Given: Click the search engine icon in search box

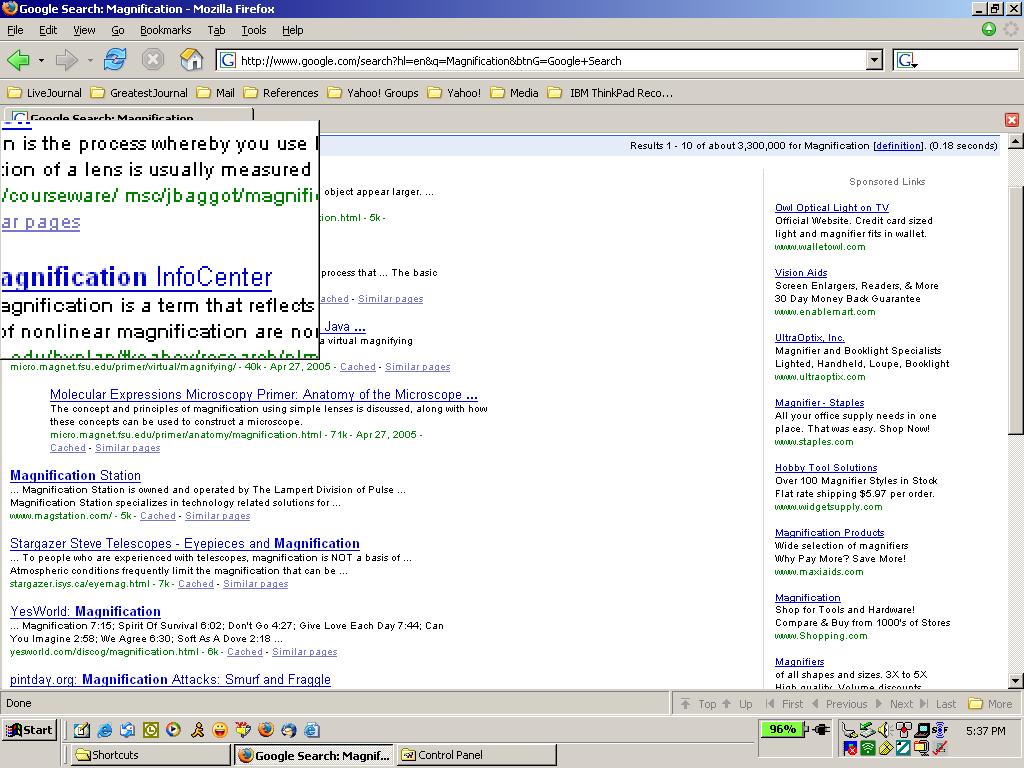Looking at the screenshot, I should [906, 61].
